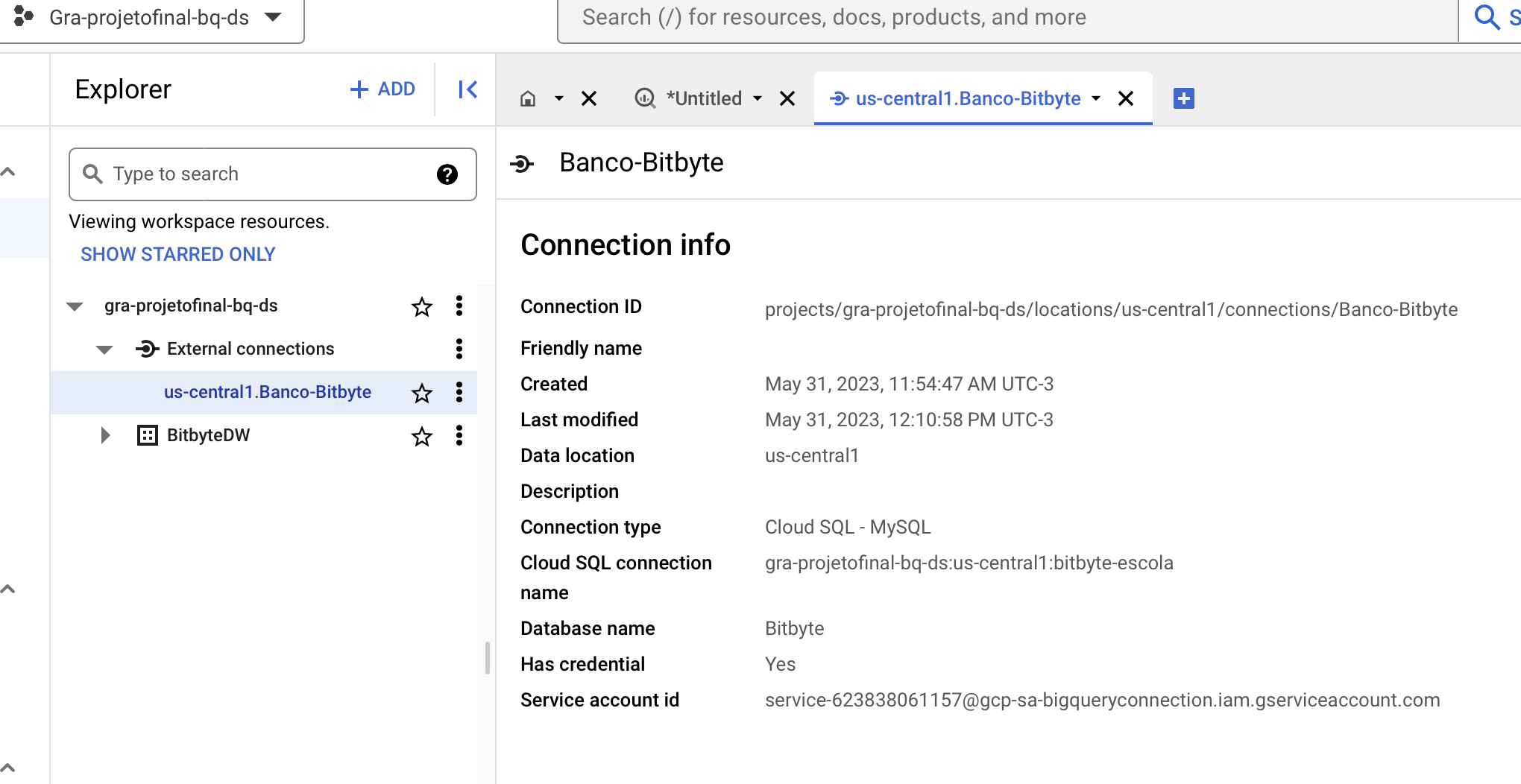
Task: Open the *Untitled tab dropdown arrow
Action: coord(758,98)
